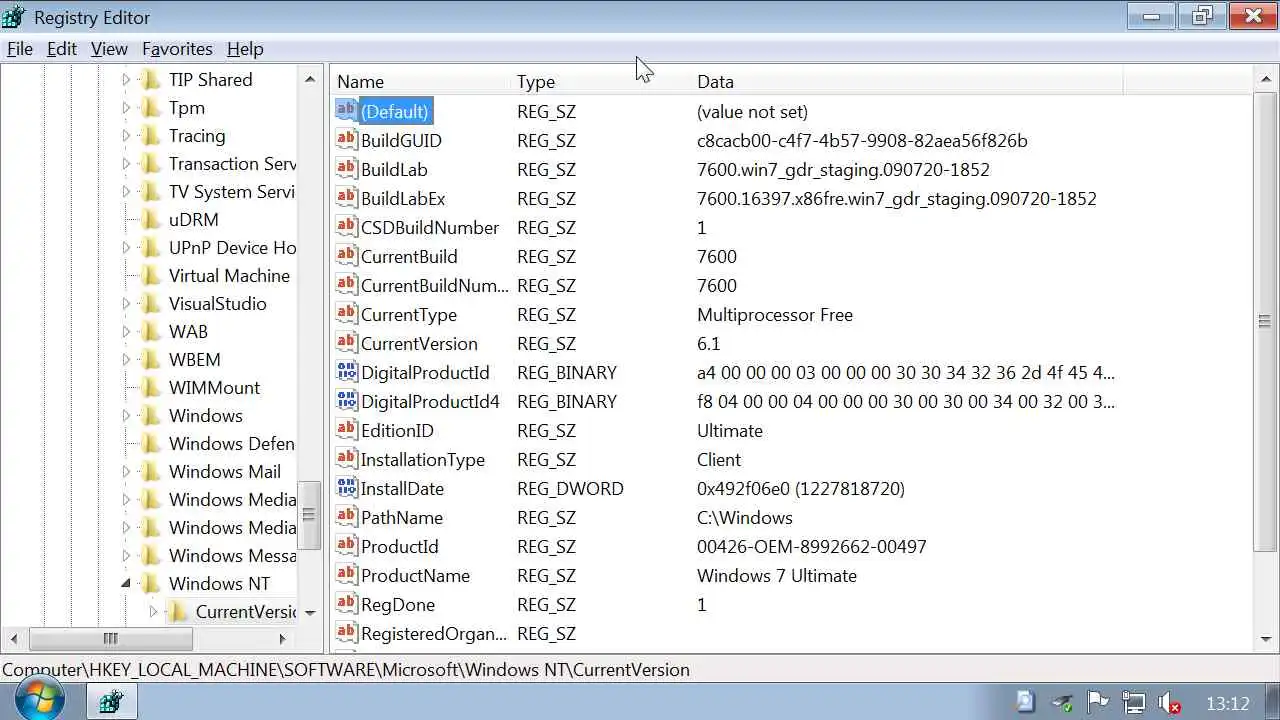
Task: Click the binary icon of DigitalProductId
Action: click(346, 371)
